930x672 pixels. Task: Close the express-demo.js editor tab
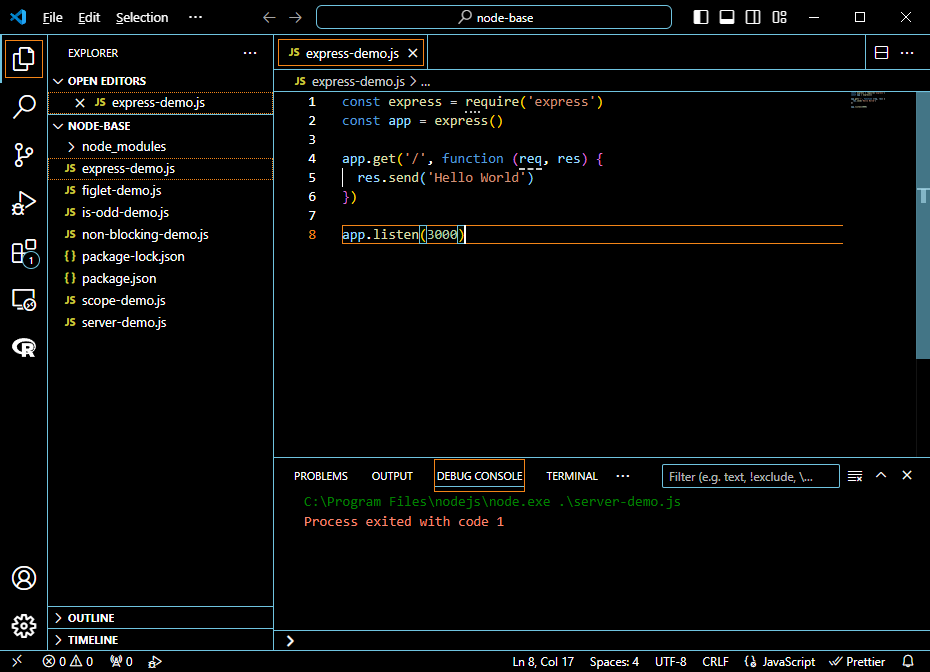(x=413, y=53)
